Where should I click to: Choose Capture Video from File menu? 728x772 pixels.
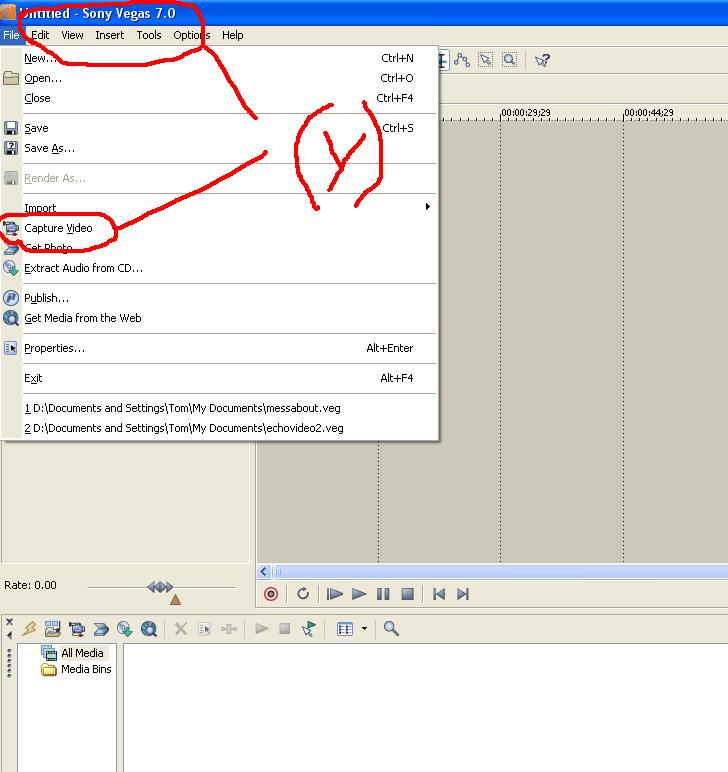coord(219,228)
